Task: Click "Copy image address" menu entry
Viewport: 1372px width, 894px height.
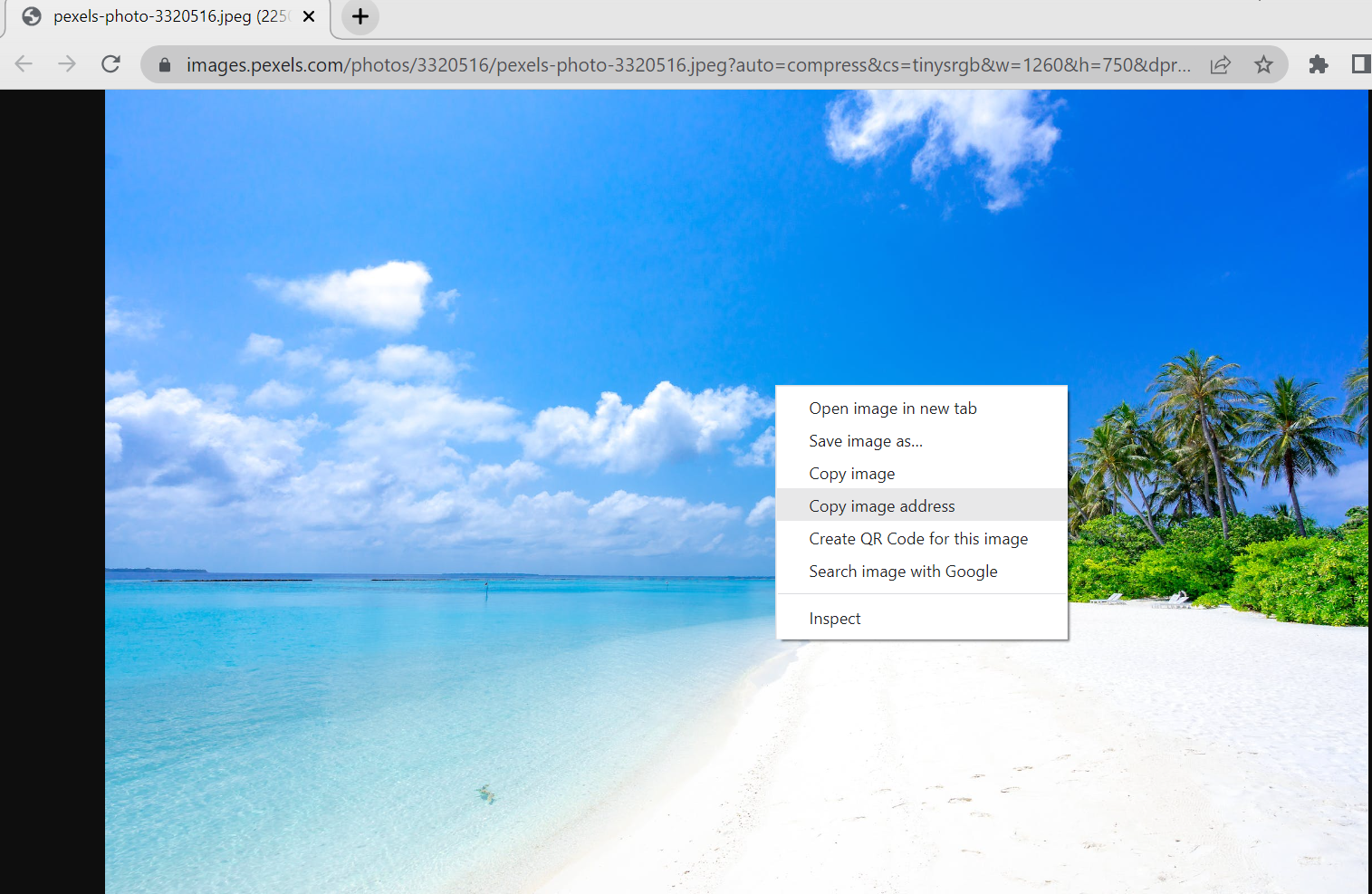Action: point(881,506)
